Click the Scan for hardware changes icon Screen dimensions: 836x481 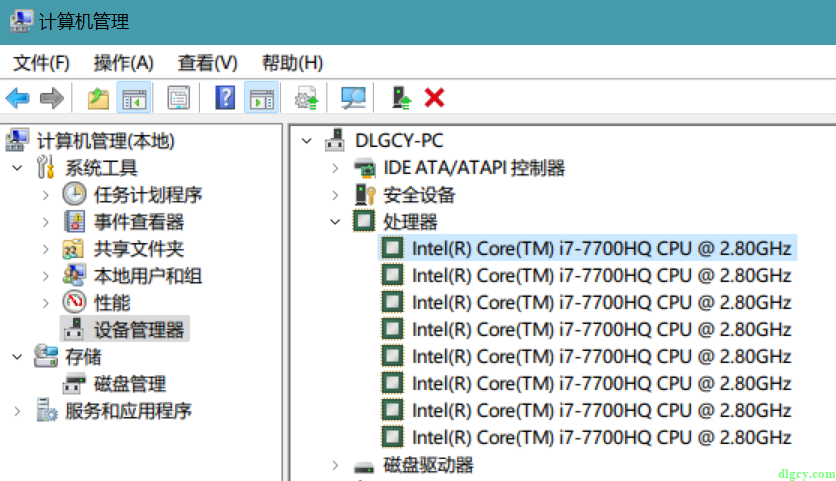point(353,98)
